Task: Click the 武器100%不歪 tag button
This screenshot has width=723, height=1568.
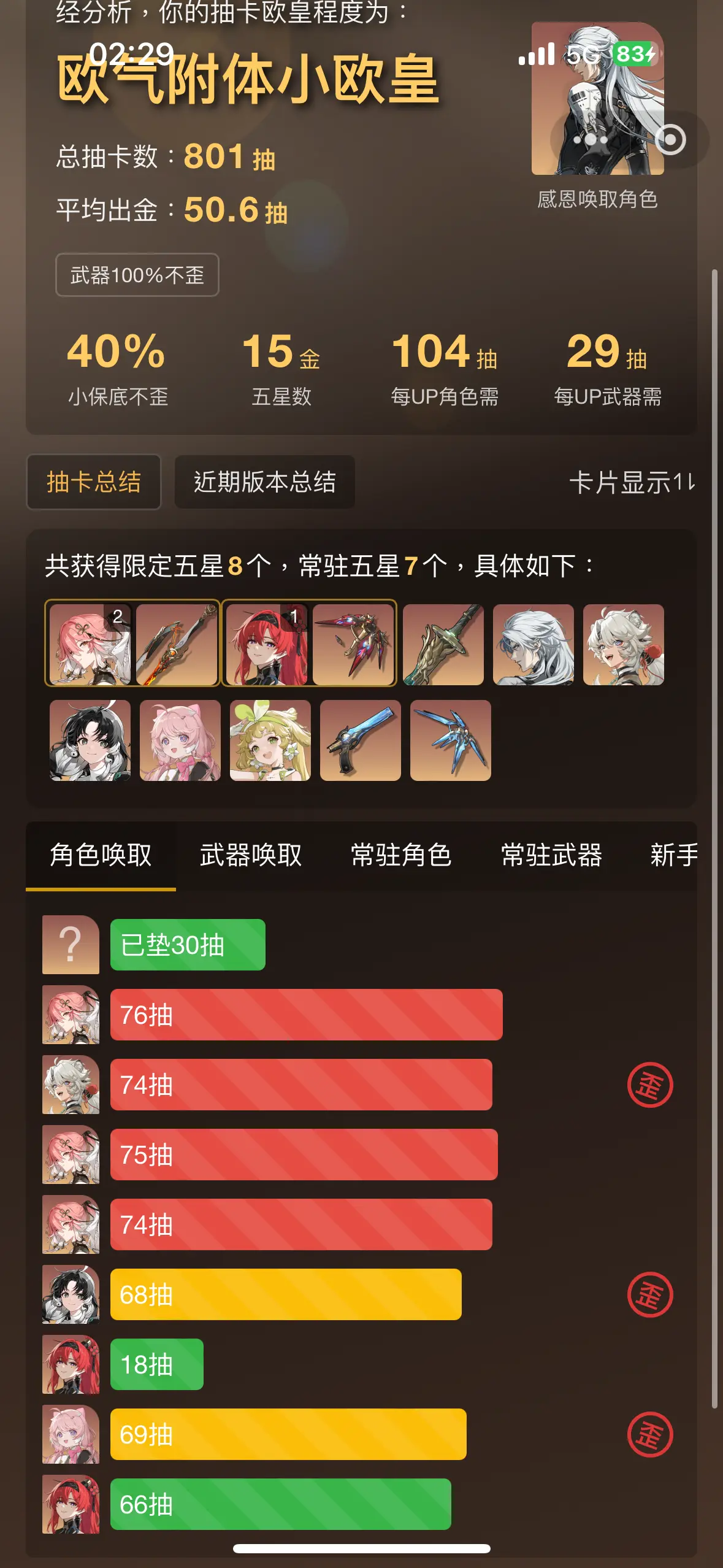Action: click(137, 275)
